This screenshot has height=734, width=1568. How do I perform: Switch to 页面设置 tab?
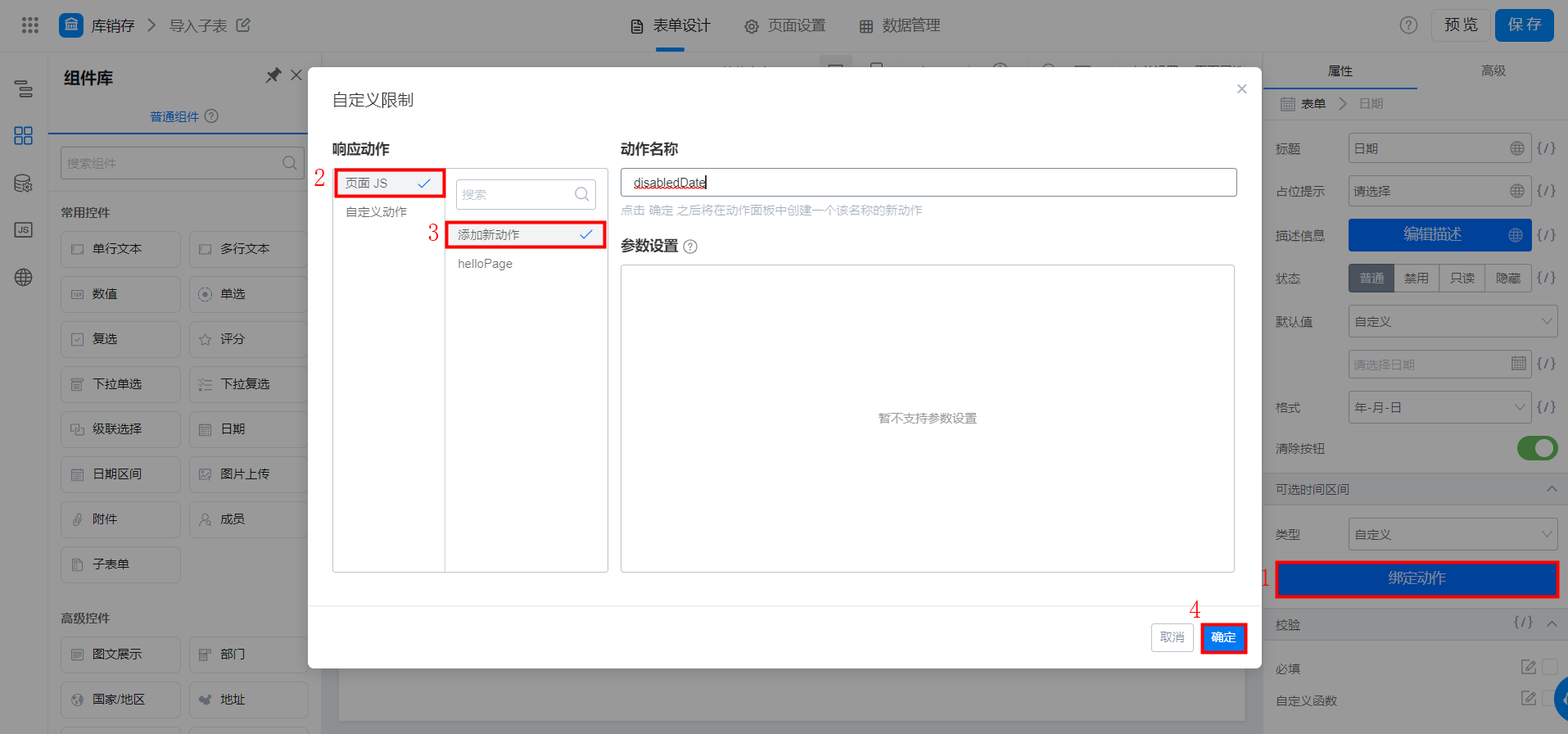point(784,25)
